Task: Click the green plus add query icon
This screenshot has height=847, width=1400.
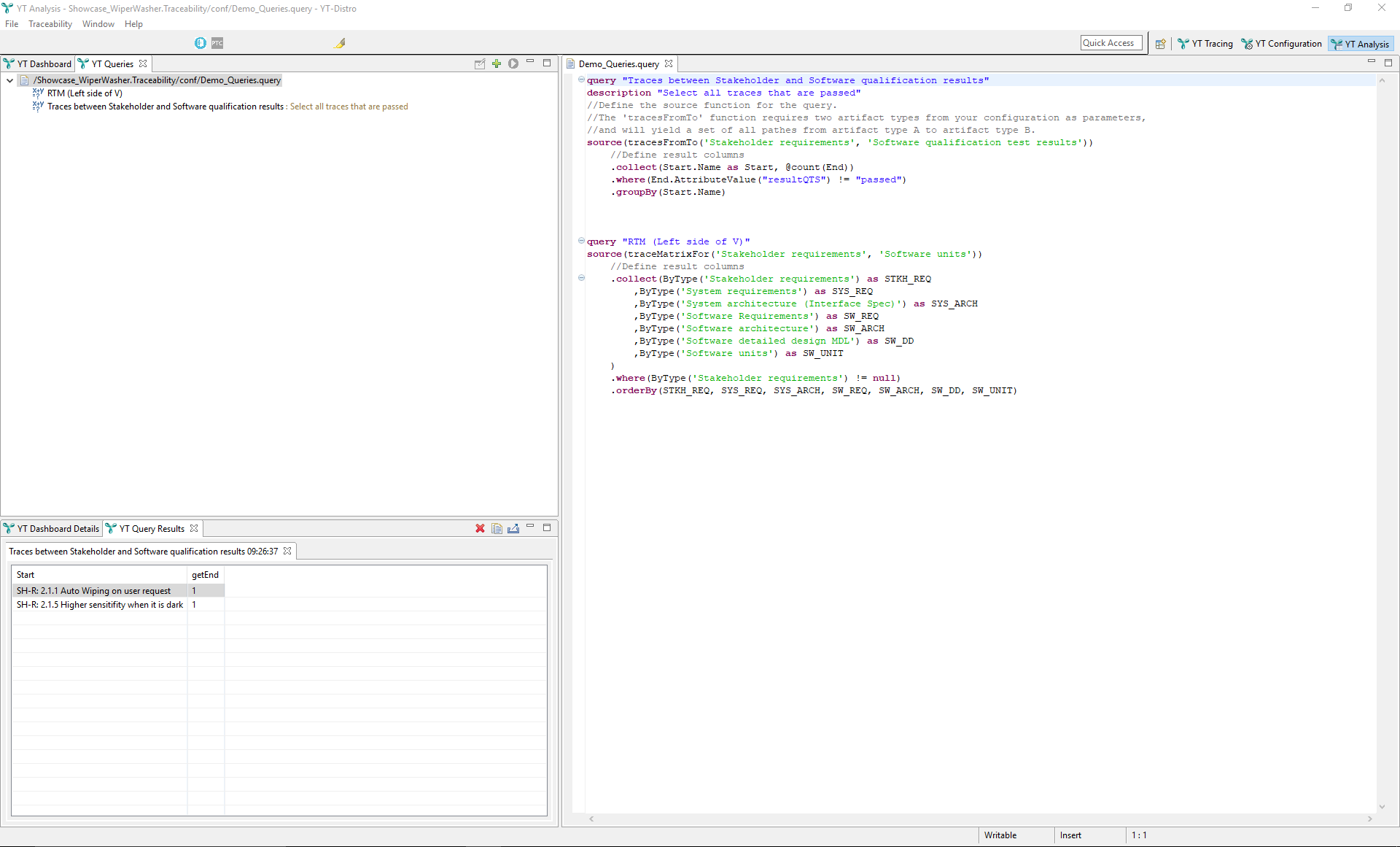Action: pos(497,63)
